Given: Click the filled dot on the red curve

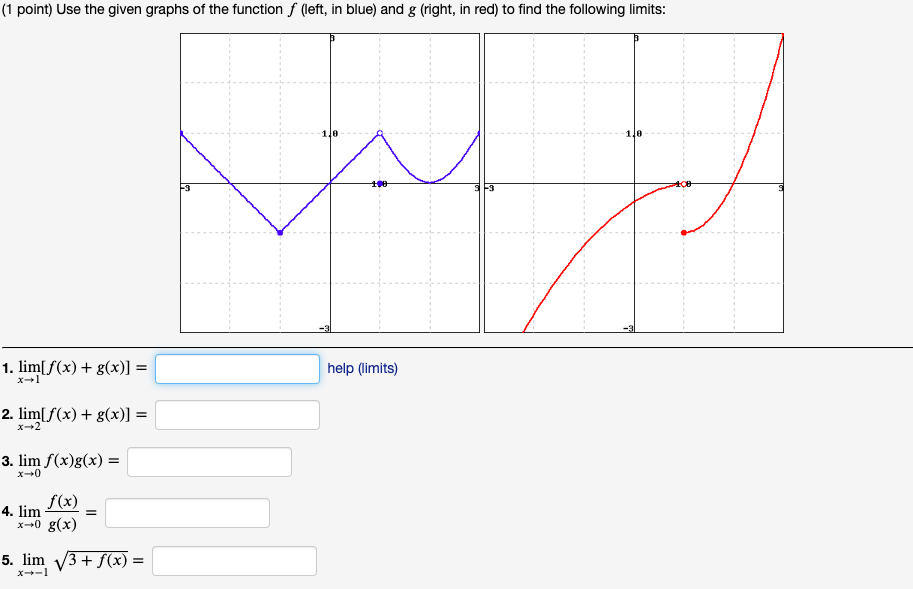Looking at the screenshot, I should (x=684, y=233).
